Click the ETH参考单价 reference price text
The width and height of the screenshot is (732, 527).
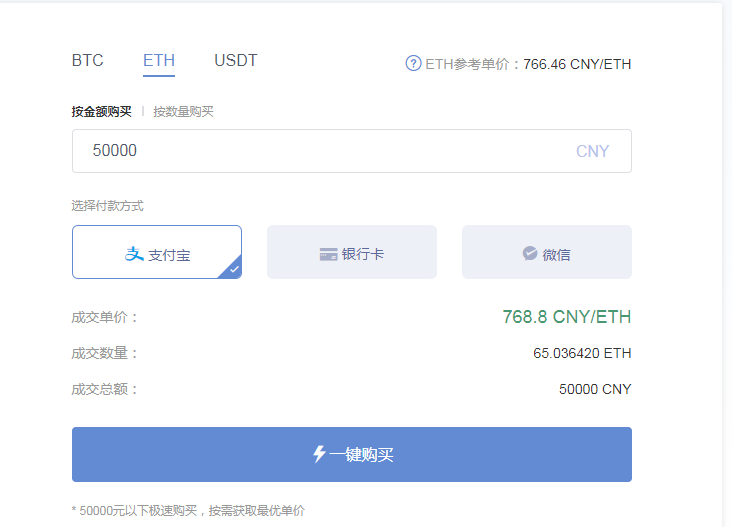click(x=528, y=64)
